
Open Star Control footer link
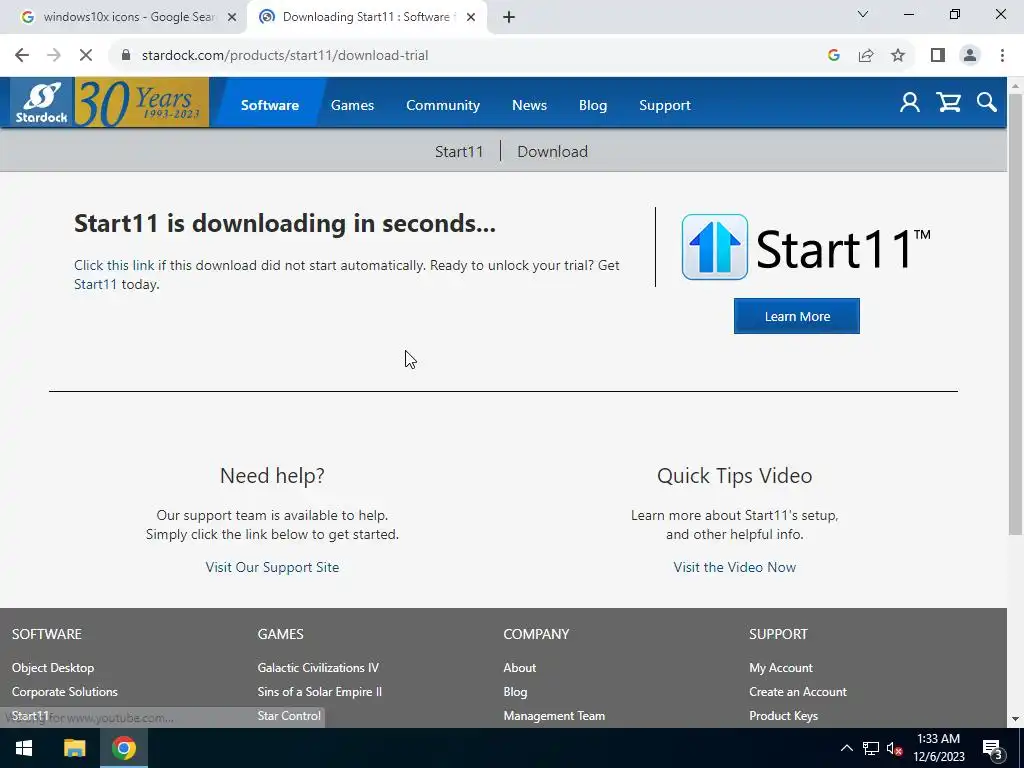point(289,716)
